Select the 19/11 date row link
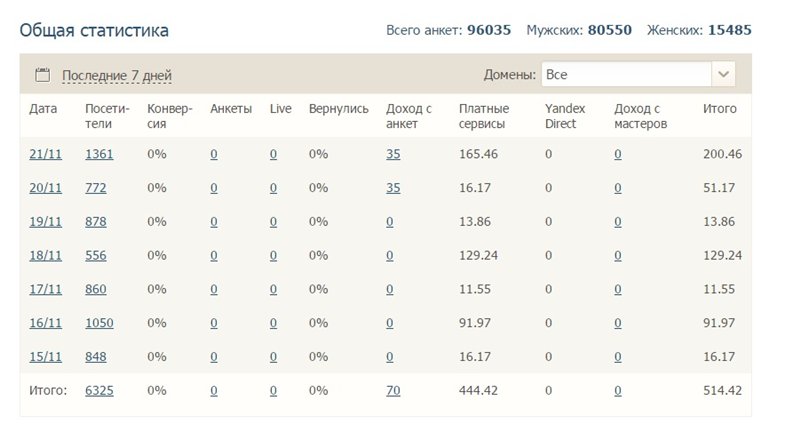The height and width of the screenshot is (432, 800). click(43, 222)
